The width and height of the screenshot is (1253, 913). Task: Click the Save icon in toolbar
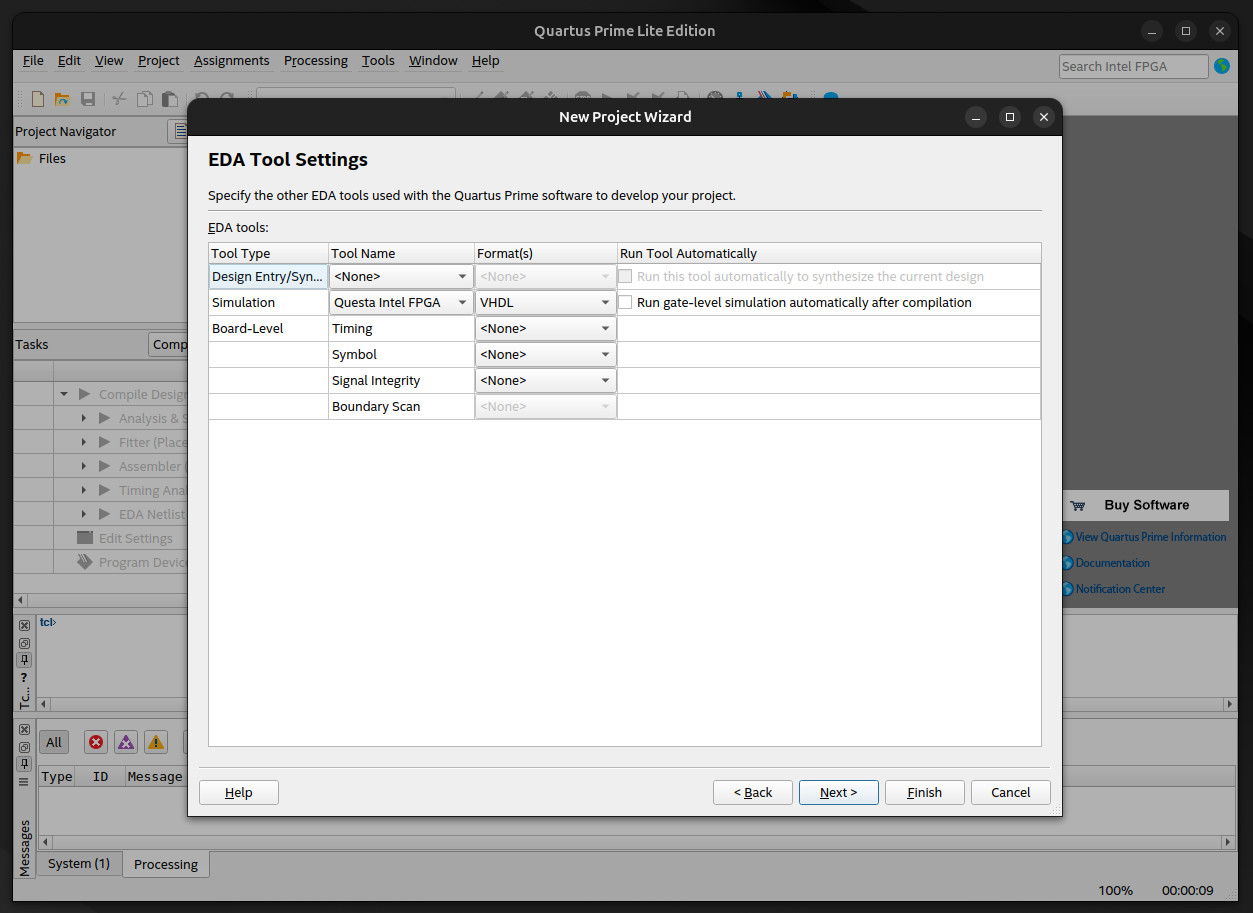88,99
